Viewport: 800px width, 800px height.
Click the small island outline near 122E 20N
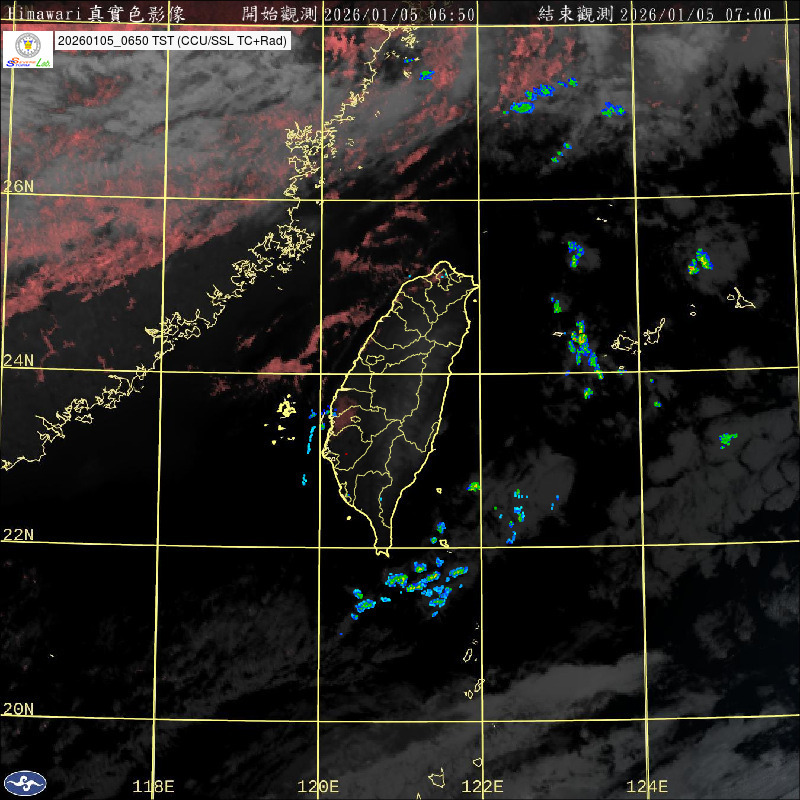click(476, 689)
